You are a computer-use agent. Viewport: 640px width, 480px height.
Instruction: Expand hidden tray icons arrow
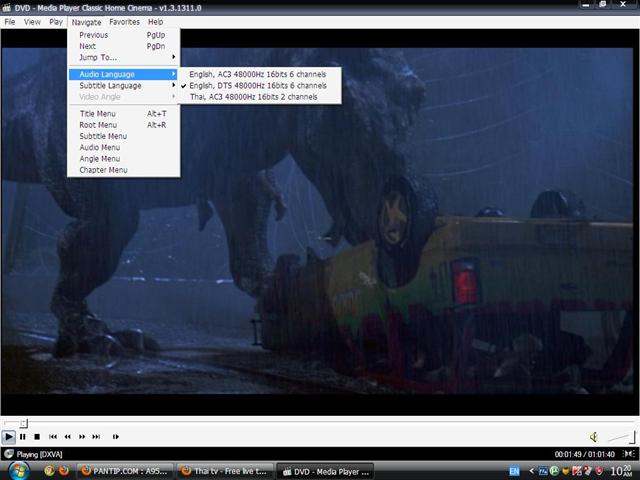coord(531,471)
